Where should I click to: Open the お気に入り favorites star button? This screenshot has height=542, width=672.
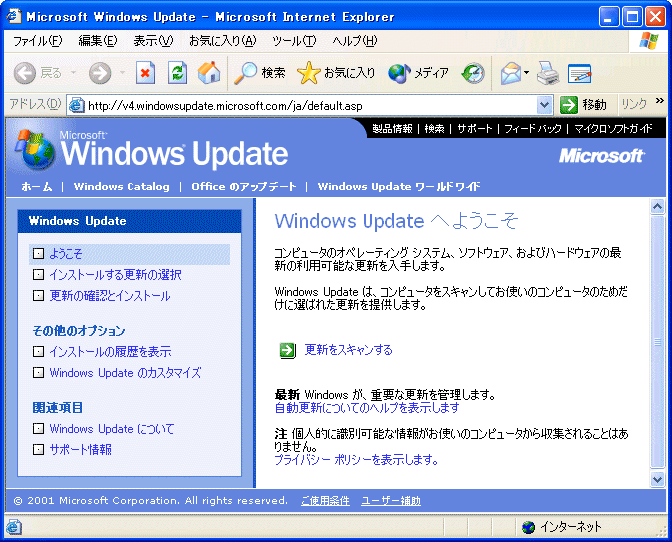click(x=336, y=73)
